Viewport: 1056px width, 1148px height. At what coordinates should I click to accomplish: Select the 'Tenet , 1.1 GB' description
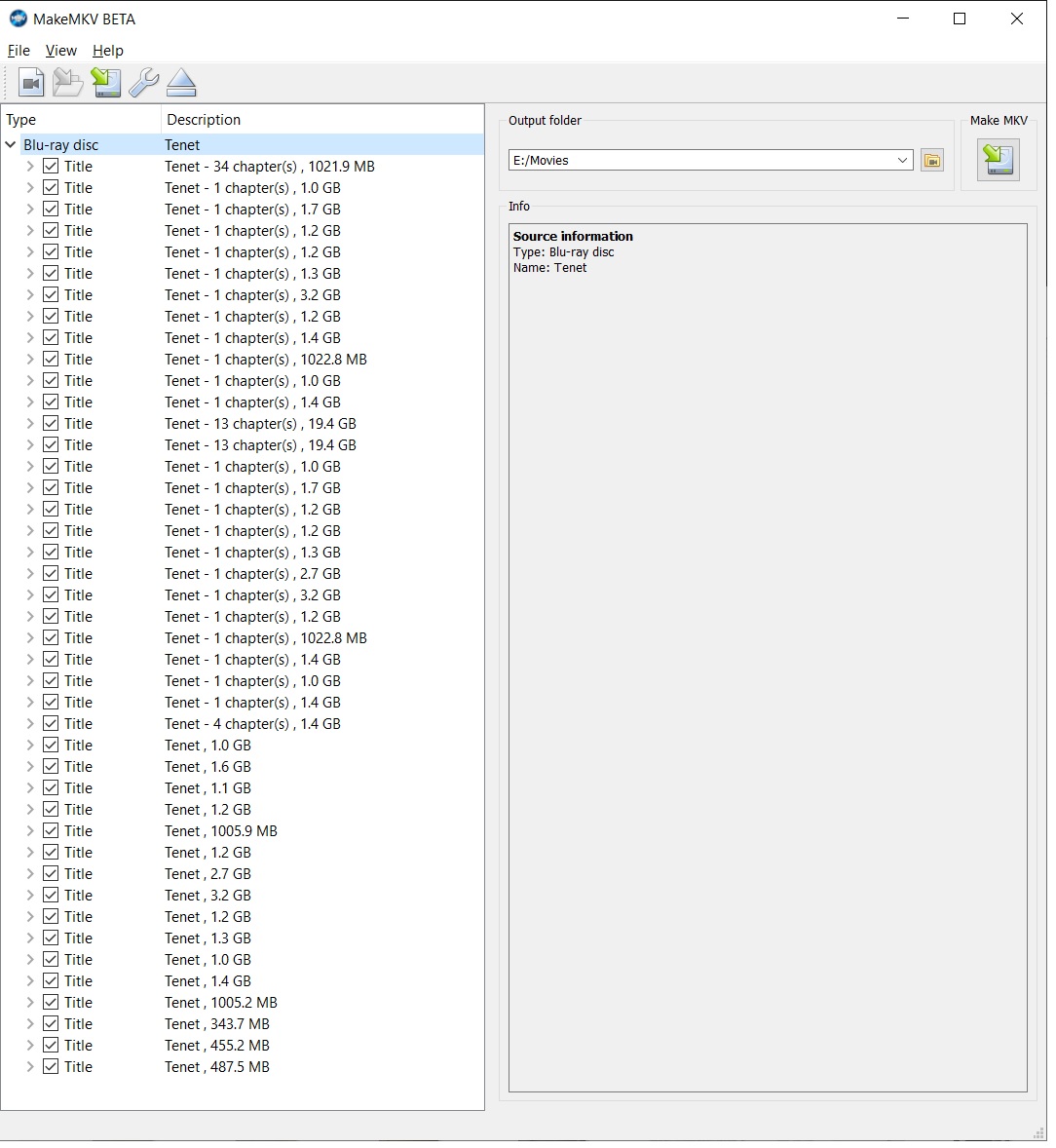(x=207, y=788)
